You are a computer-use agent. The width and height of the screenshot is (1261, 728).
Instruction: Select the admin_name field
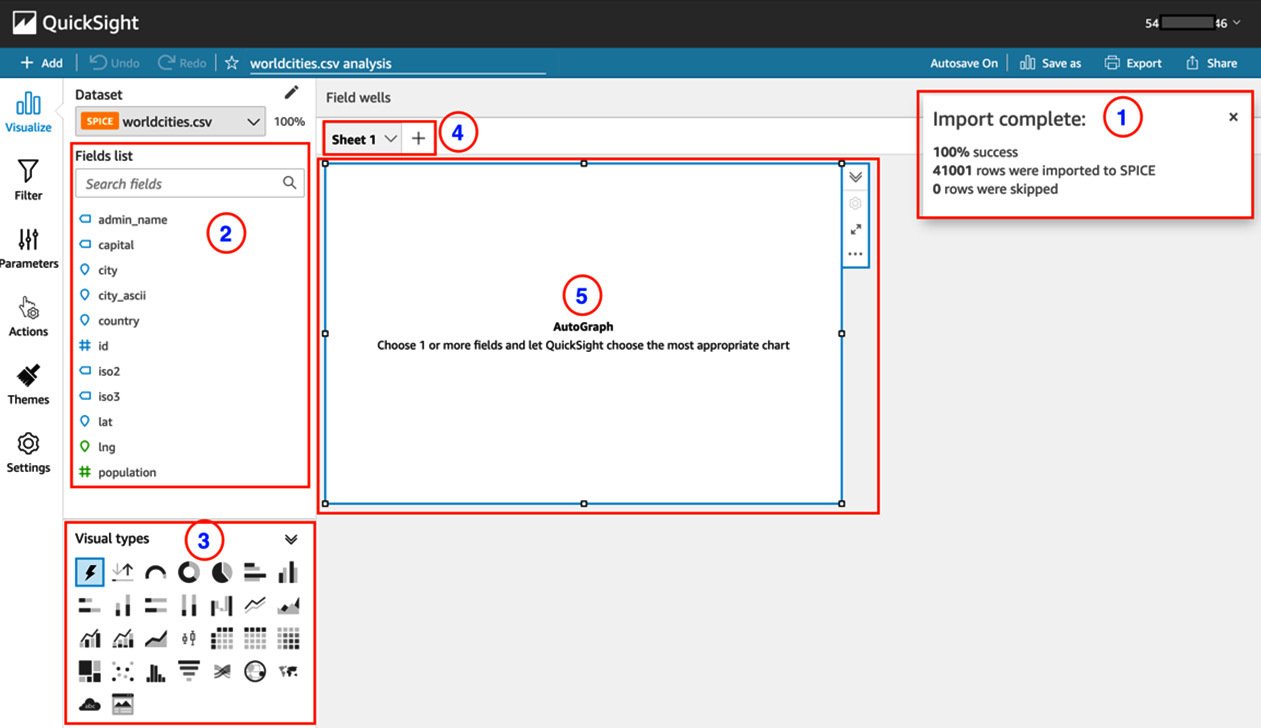coord(133,219)
